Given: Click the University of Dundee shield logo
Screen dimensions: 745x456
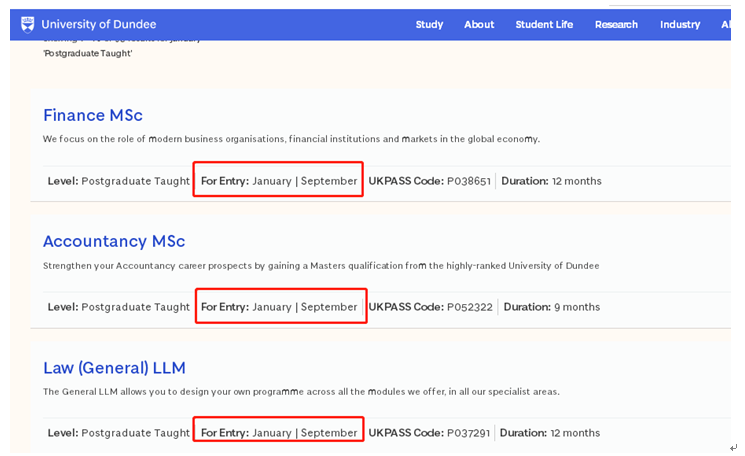Looking at the screenshot, I should point(27,24).
